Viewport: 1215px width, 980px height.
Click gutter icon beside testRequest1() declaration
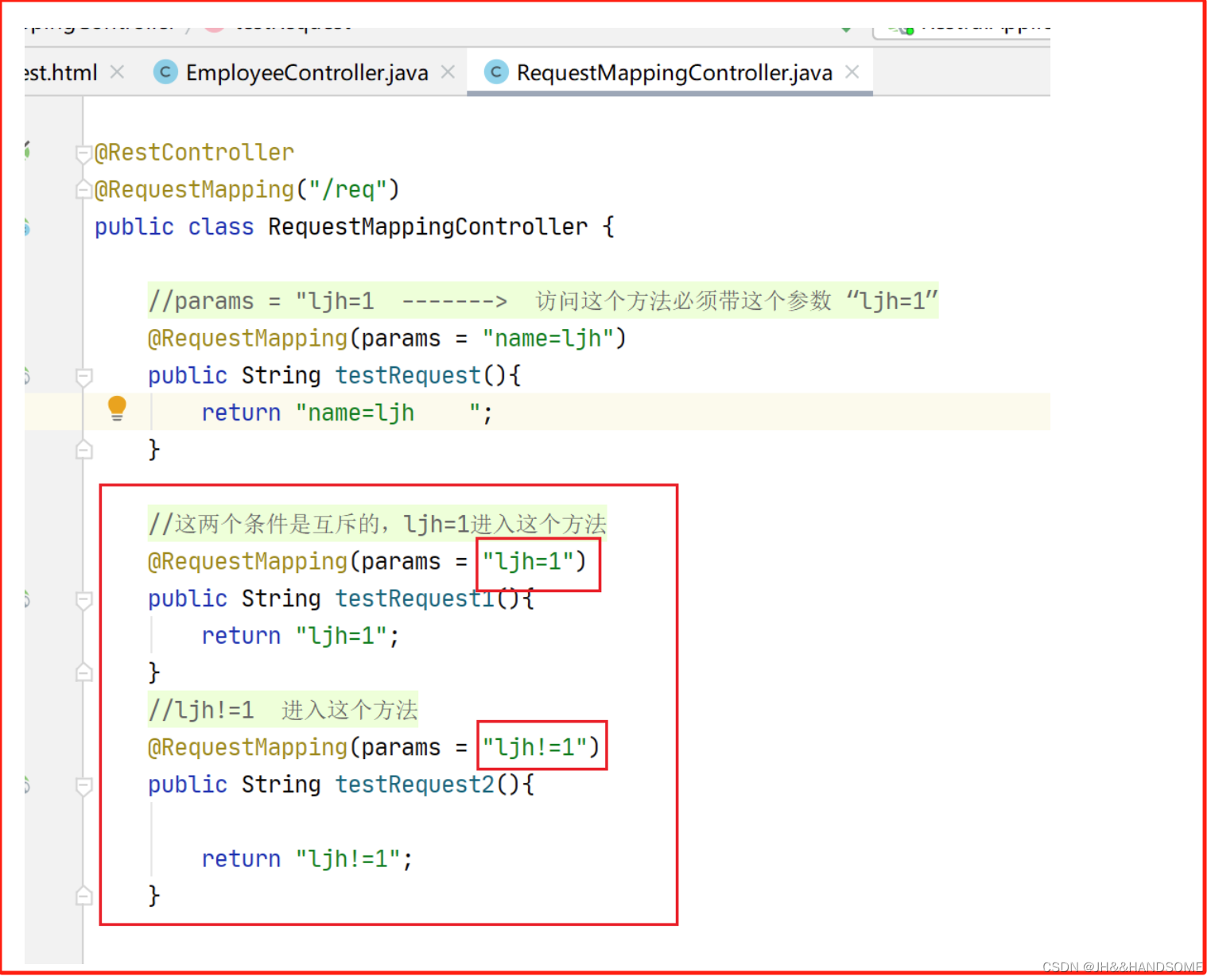coord(27,599)
